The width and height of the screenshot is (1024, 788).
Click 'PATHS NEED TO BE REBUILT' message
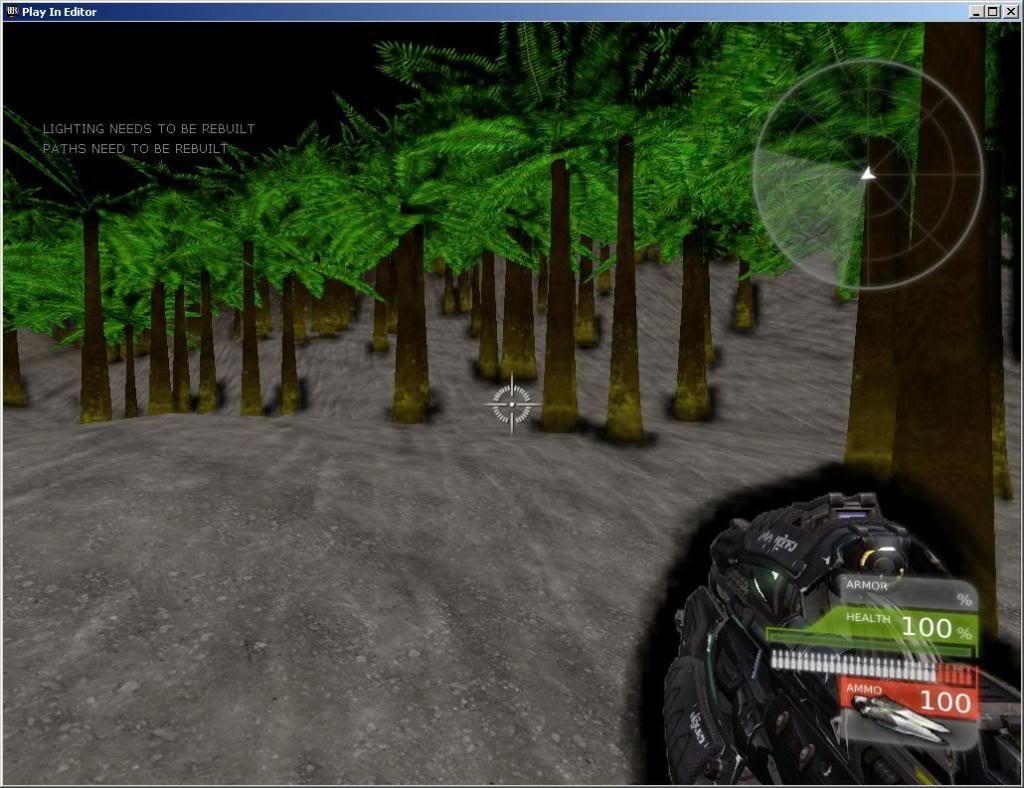[135, 148]
